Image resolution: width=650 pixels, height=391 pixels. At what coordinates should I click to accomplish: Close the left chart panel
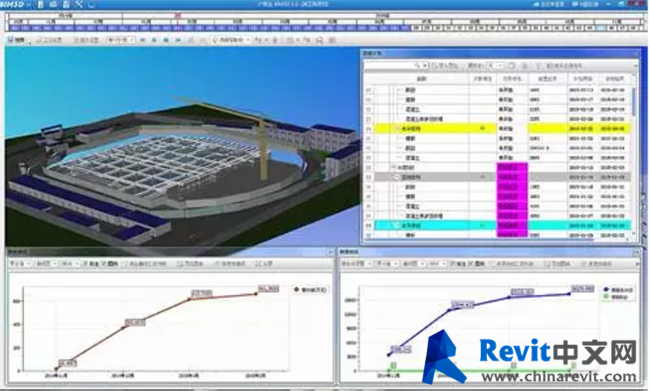coord(330,252)
